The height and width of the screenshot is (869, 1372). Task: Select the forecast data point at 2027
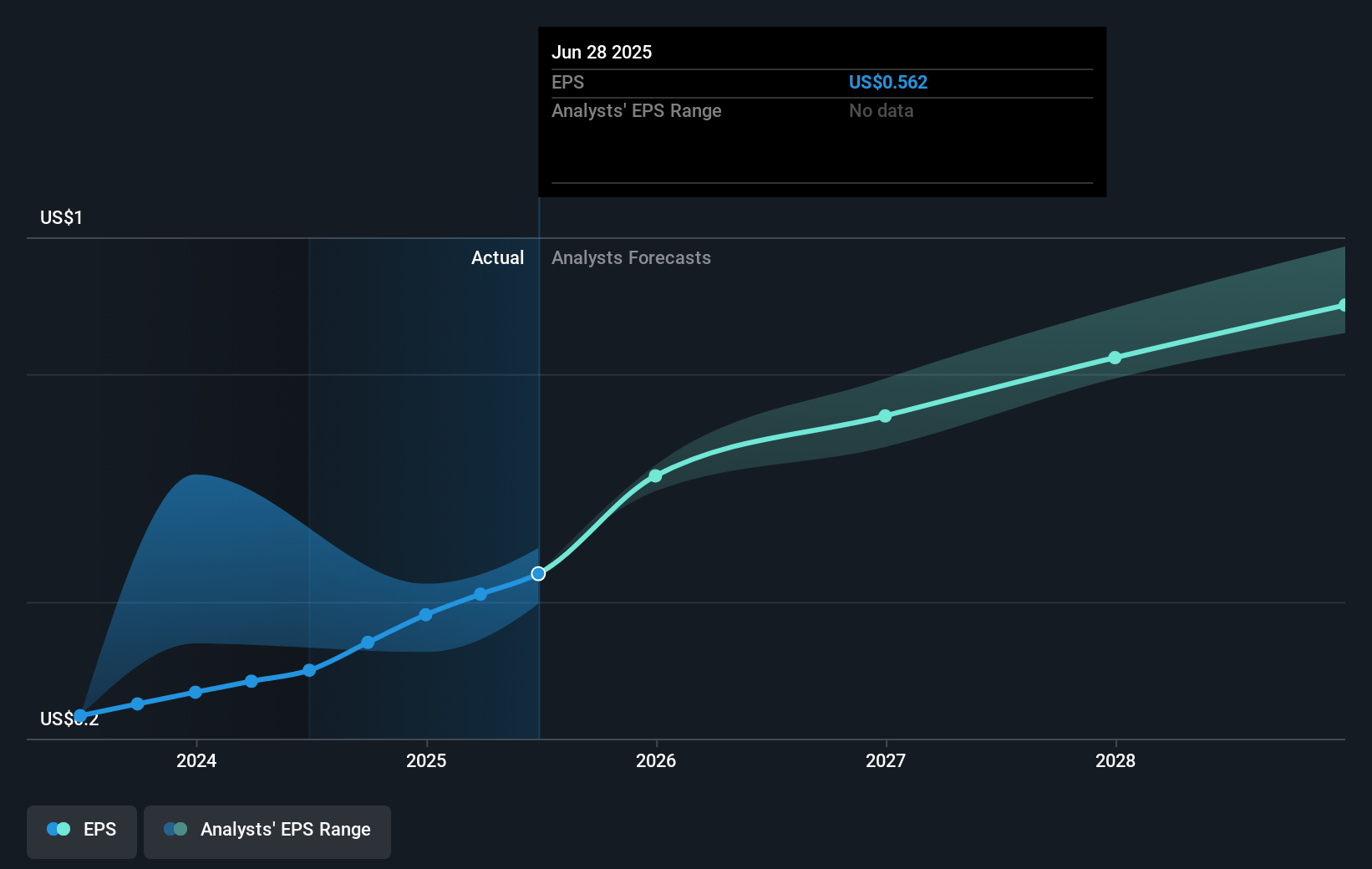tap(886, 416)
